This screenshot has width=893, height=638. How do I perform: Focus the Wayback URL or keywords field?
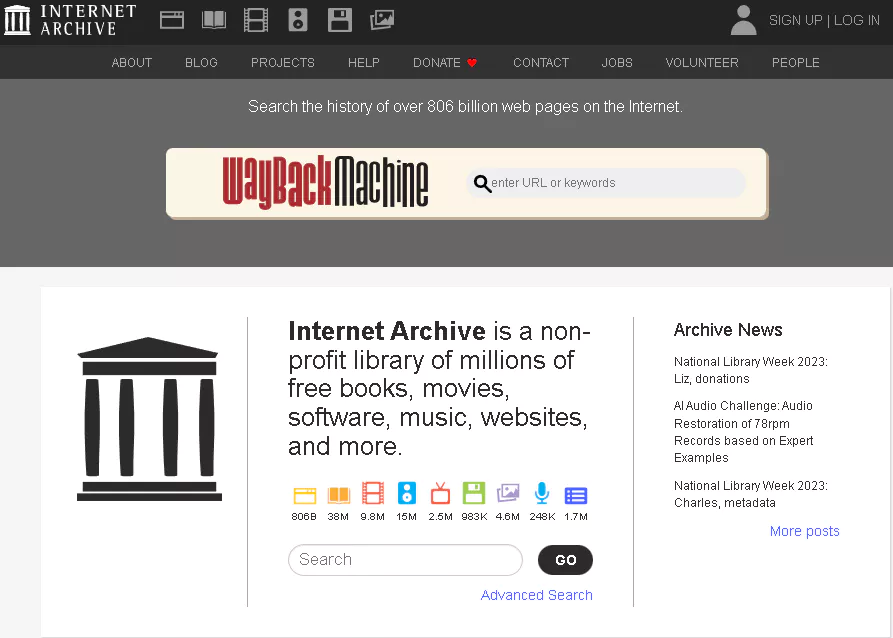606,183
